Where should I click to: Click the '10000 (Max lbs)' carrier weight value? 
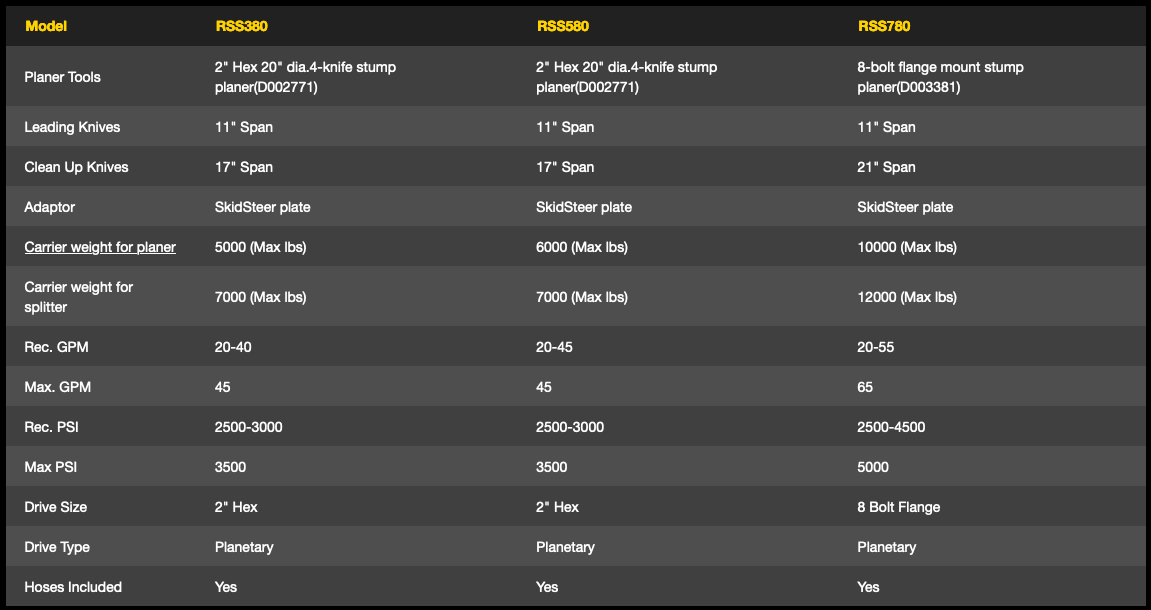click(907, 247)
